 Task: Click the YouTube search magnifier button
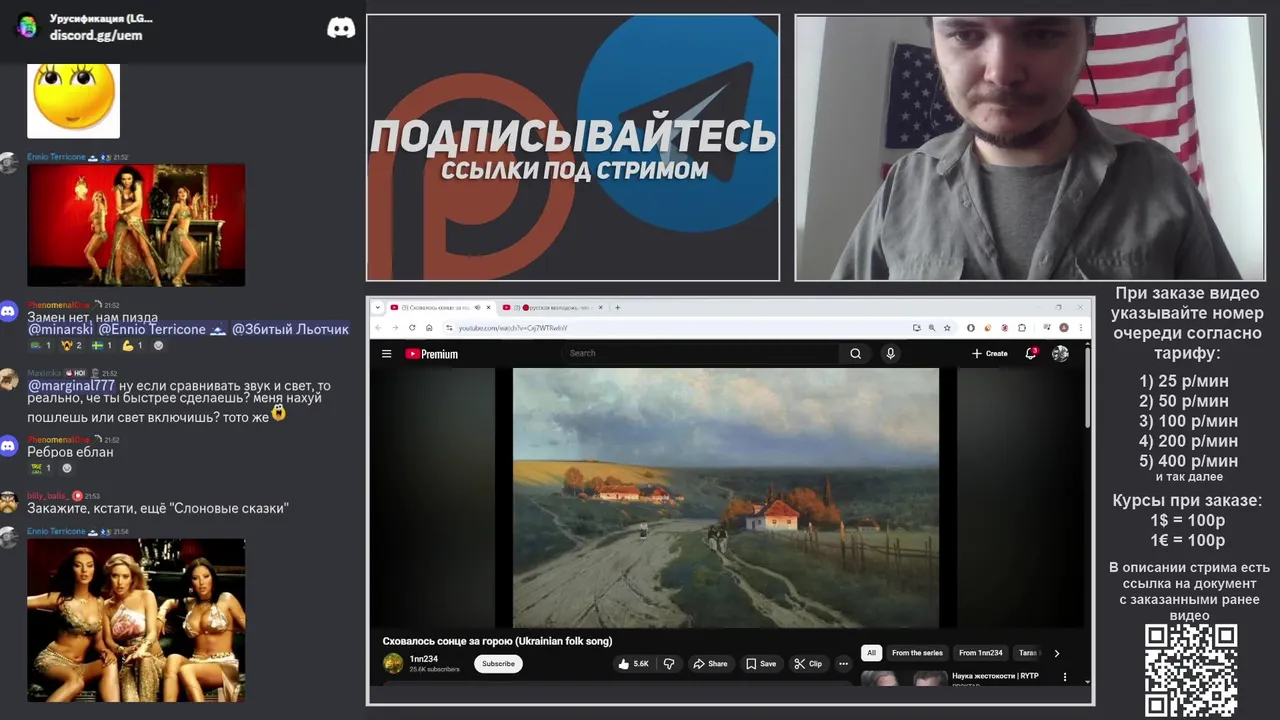855,353
